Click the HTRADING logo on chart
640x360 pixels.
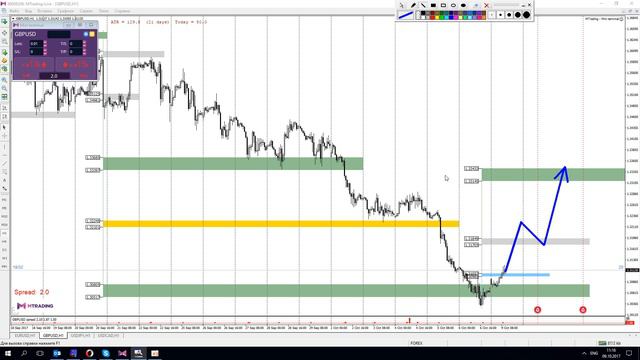pyautogui.click(x=35, y=306)
